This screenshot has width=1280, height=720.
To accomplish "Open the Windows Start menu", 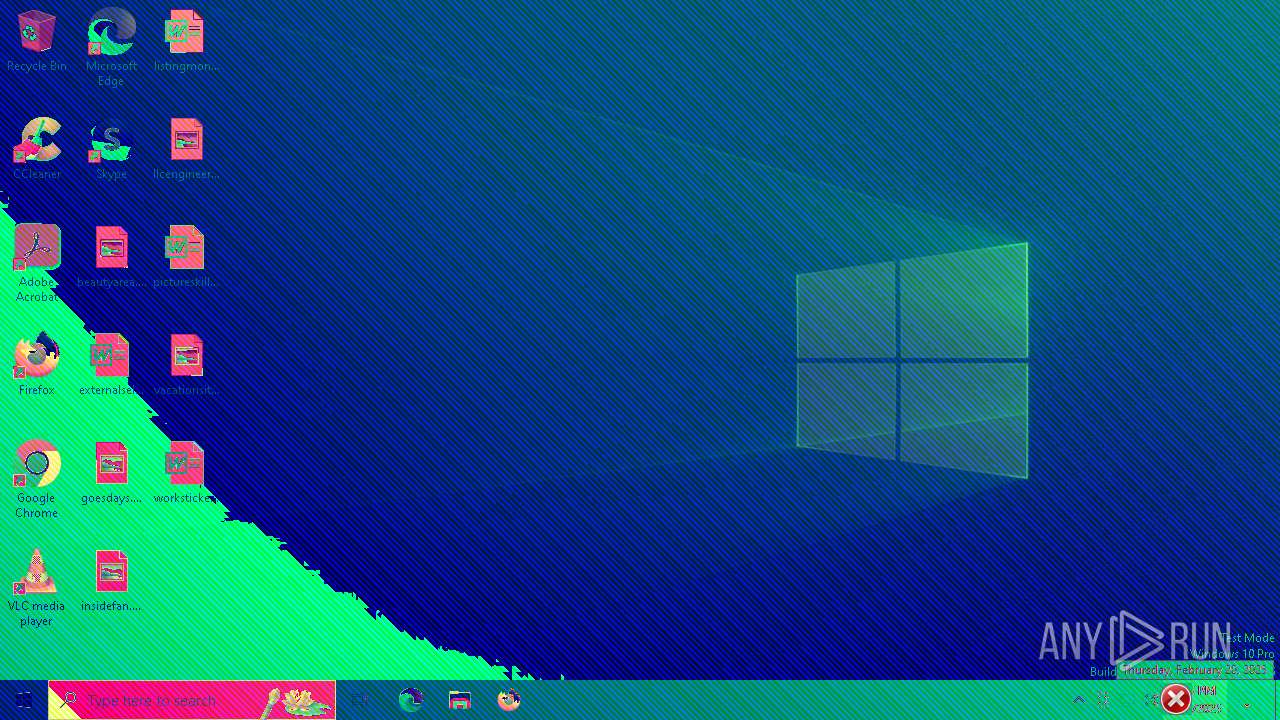I will (x=24, y=700).
